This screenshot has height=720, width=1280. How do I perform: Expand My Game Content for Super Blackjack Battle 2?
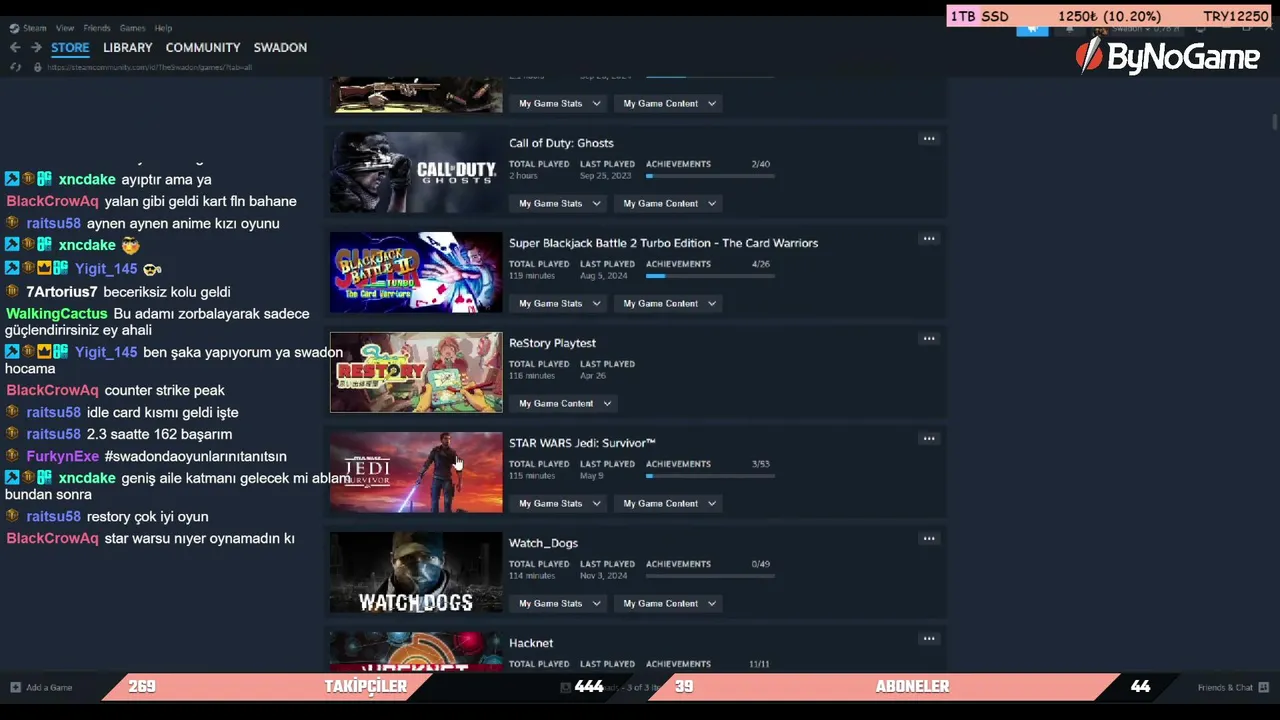point(669,303)
